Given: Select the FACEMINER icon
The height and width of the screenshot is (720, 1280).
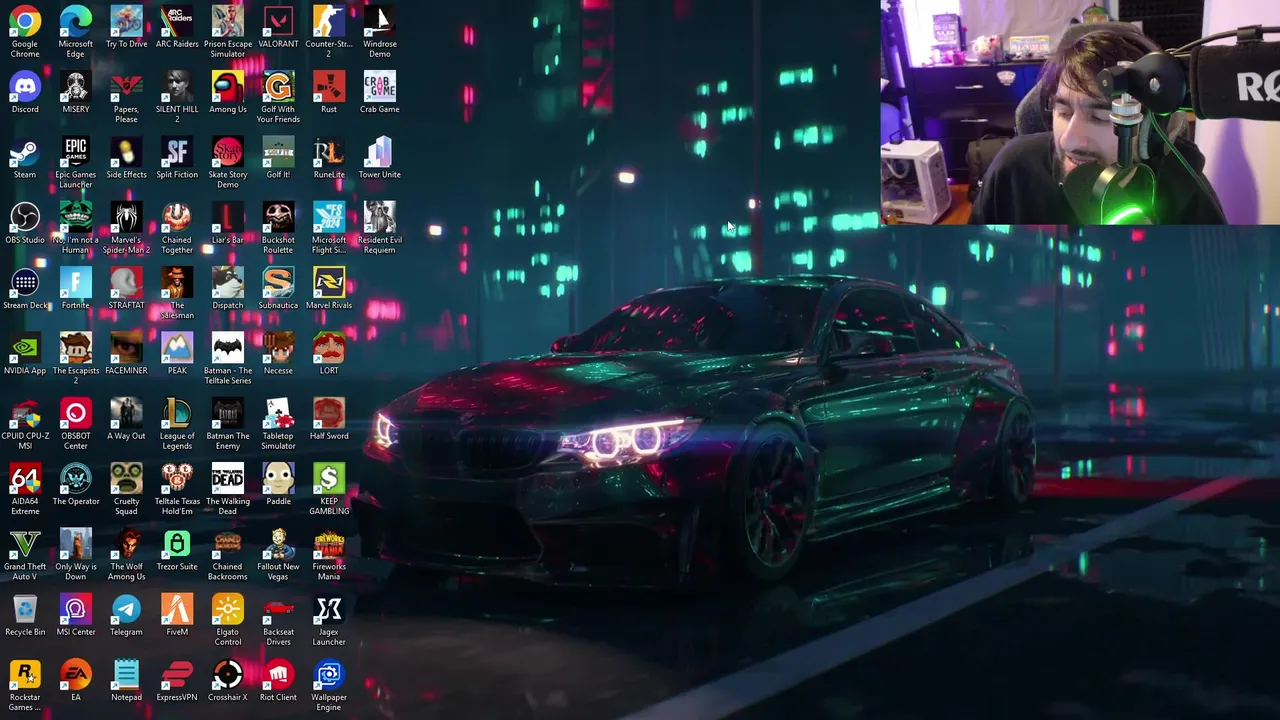Looking at the screenshot, I should (126, 348).
